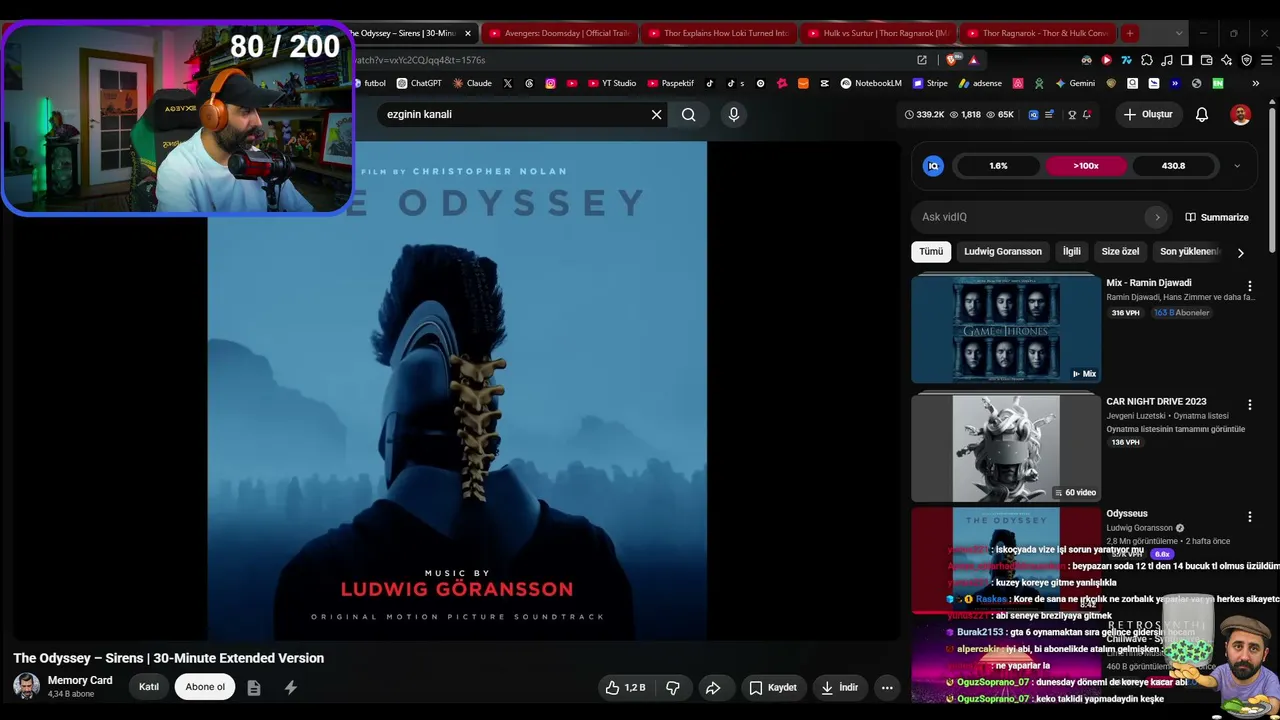Open the browser extensions puzzle icon

(1146, 60)
